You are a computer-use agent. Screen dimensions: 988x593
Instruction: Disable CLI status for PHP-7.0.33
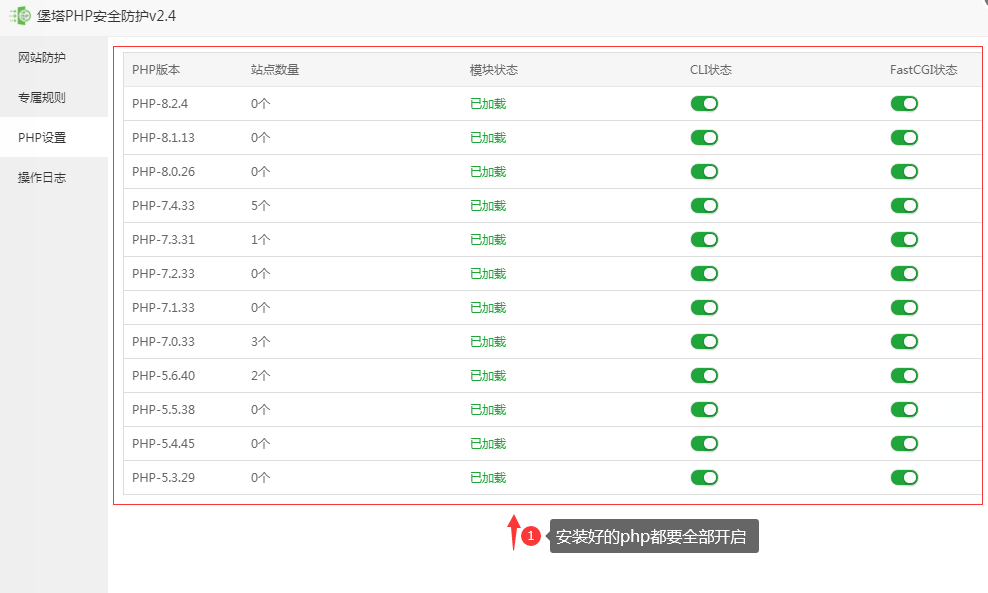click(x=704, y=341)
